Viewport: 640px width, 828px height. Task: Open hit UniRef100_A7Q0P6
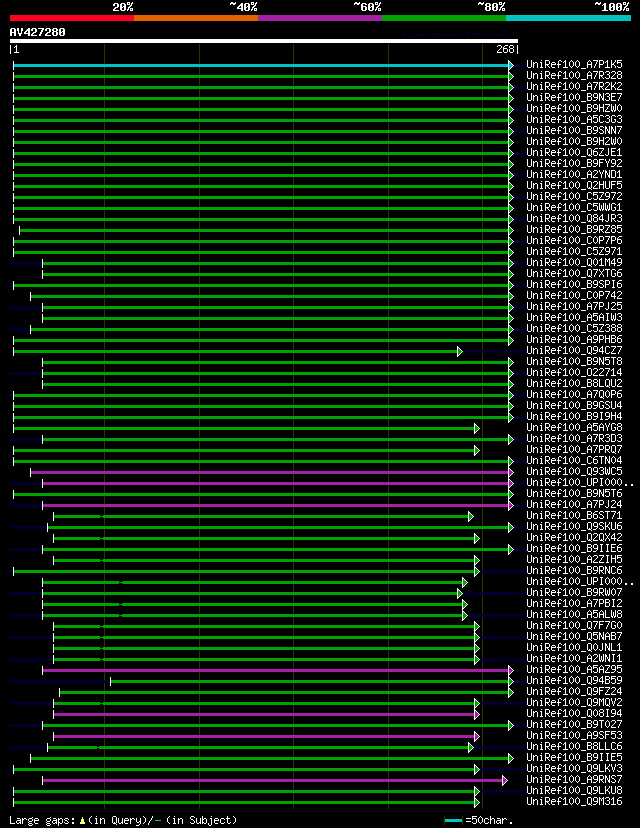click(574, 394)
